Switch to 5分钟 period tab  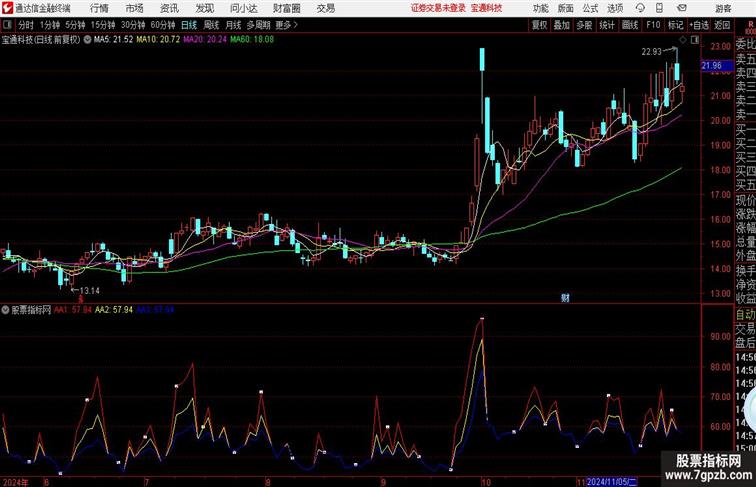point(75,25)
